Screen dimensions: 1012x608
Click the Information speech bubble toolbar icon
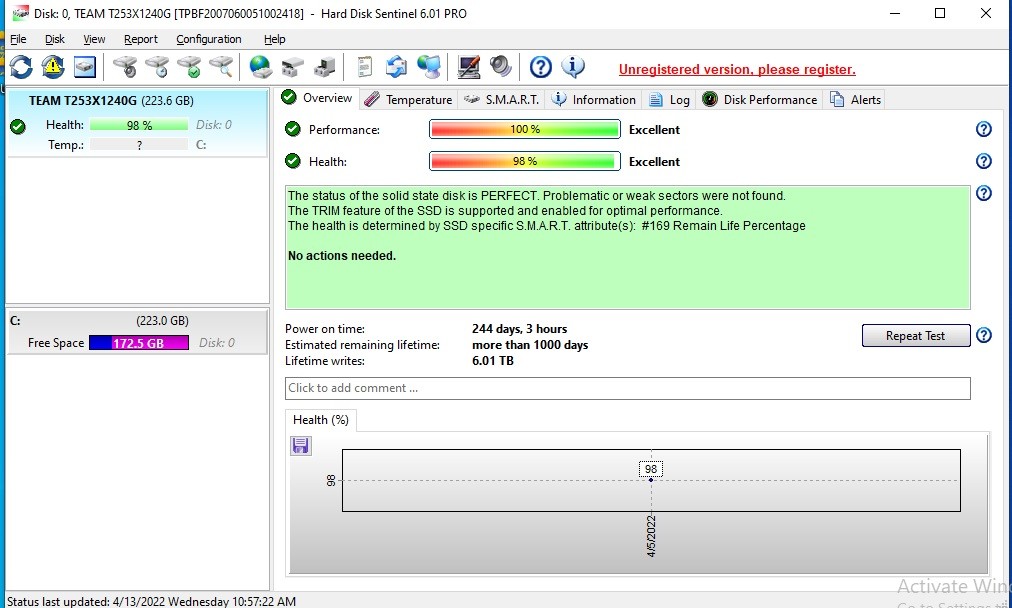pyautogui.click(x=572, y=66)
